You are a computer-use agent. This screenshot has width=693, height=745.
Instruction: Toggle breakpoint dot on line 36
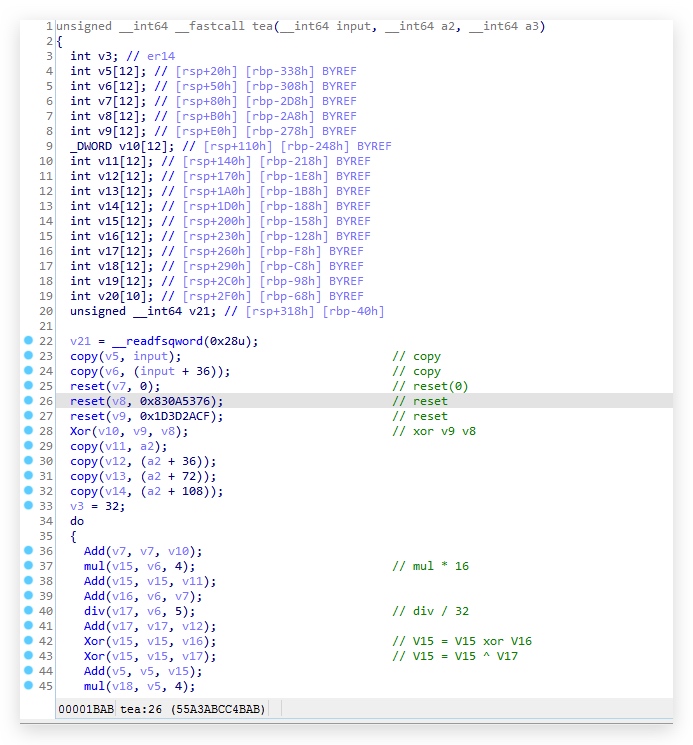tap(28, 550)
